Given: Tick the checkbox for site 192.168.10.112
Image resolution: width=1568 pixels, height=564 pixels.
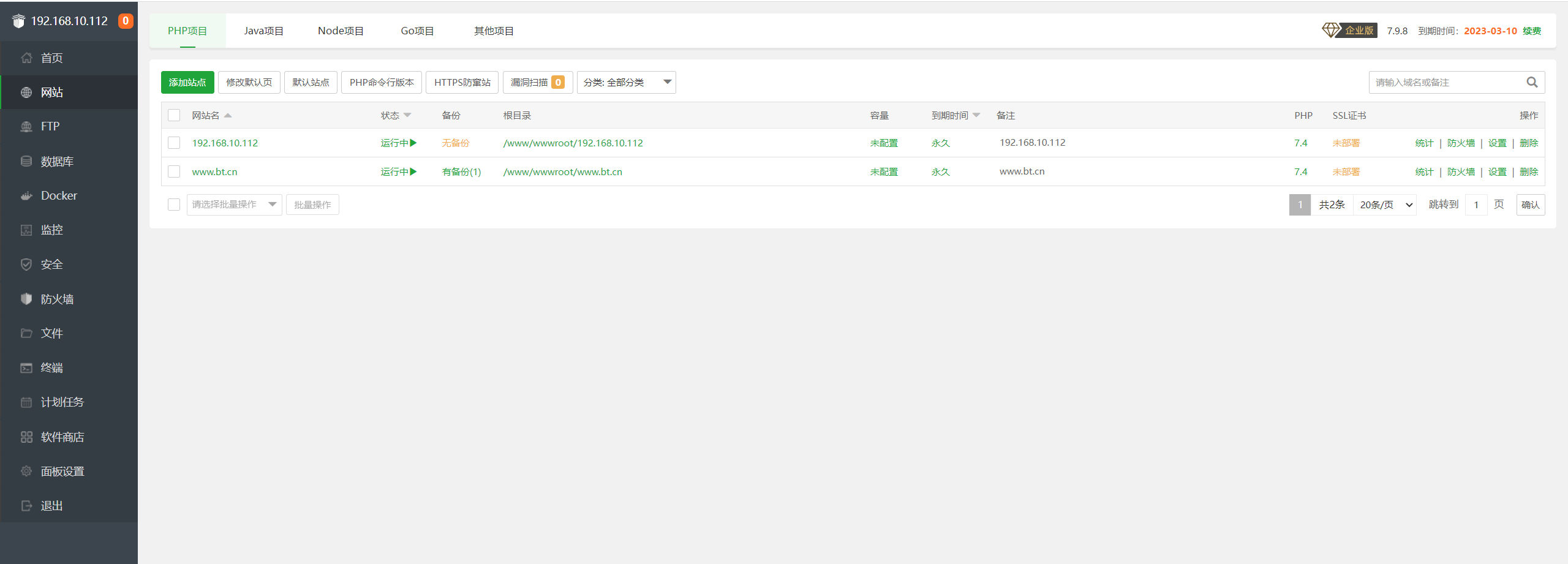Looking at the screenshot, I should [174, 143].
